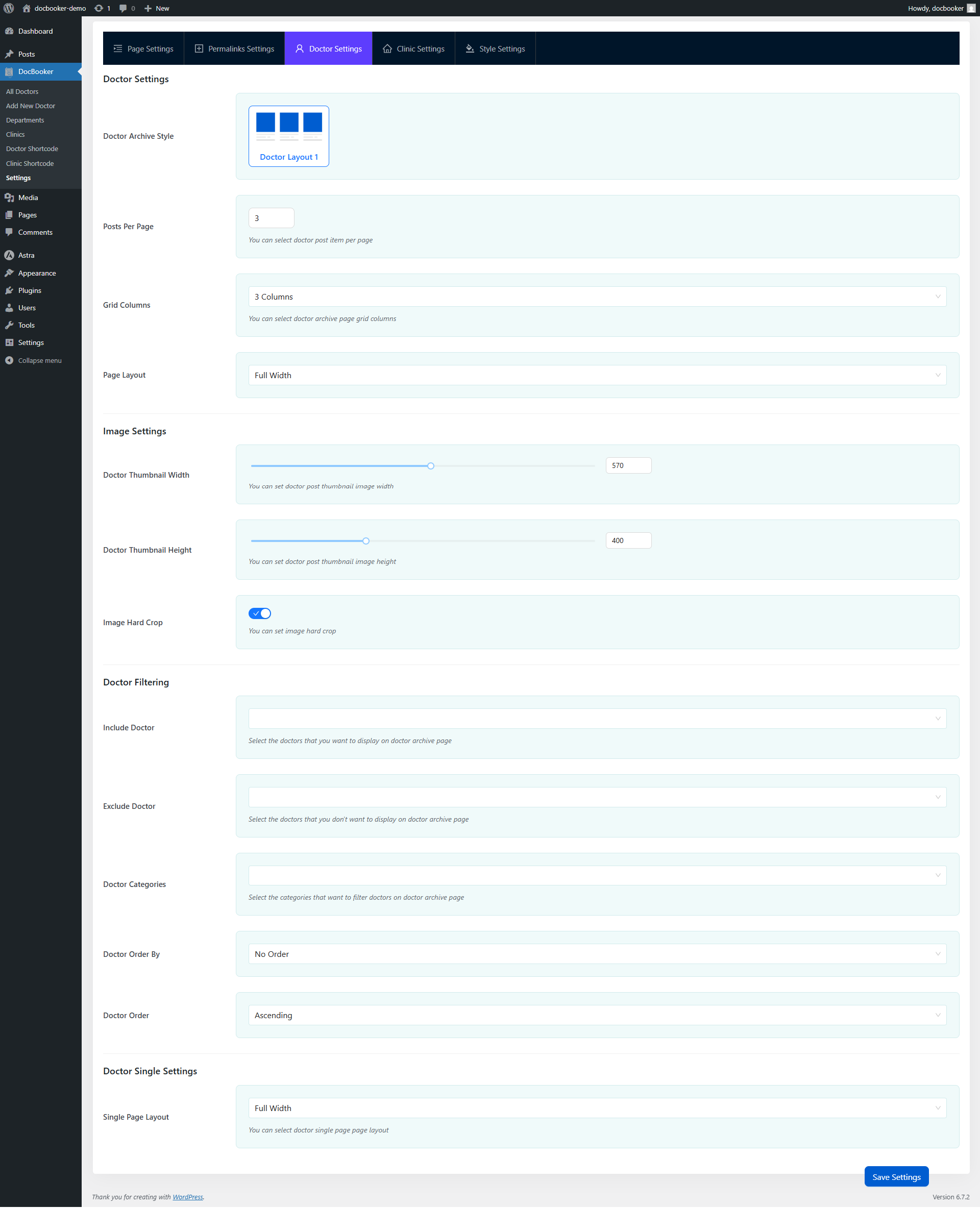The width and height of the screenshot is (980, 1208).
Task: Click the plus New icon
Action: (148, 9)
